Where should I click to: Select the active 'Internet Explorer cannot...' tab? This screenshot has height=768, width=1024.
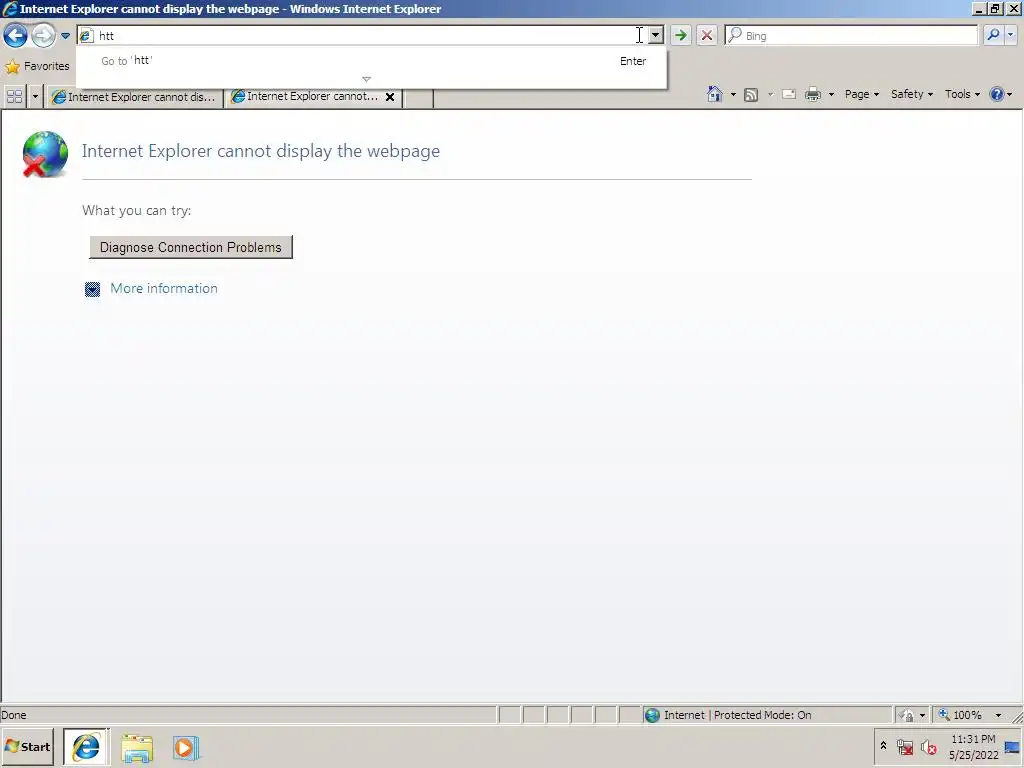[x=306, y=97]
